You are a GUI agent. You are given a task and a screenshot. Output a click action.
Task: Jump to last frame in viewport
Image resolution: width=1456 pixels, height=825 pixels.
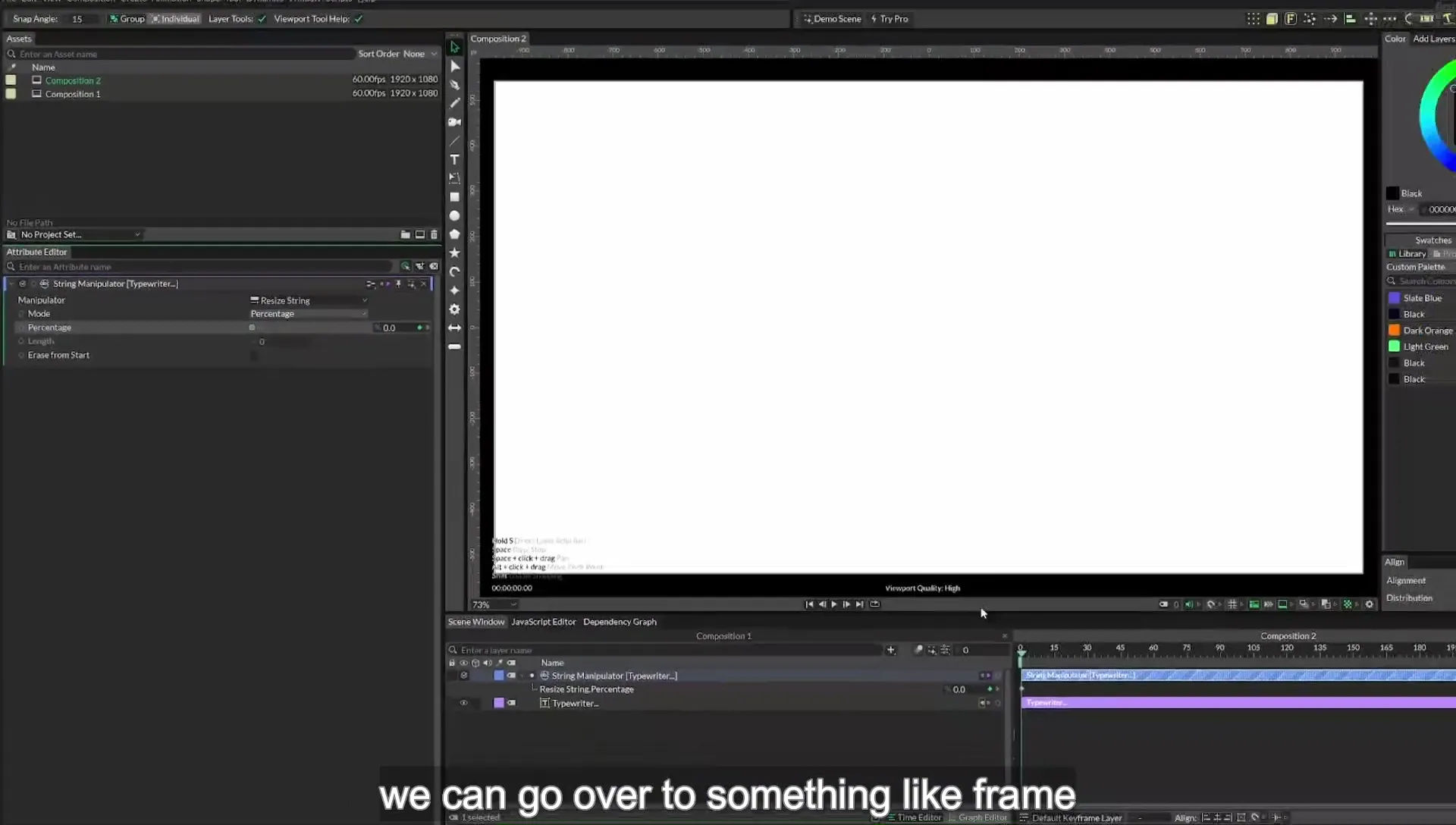pos(859,604)
